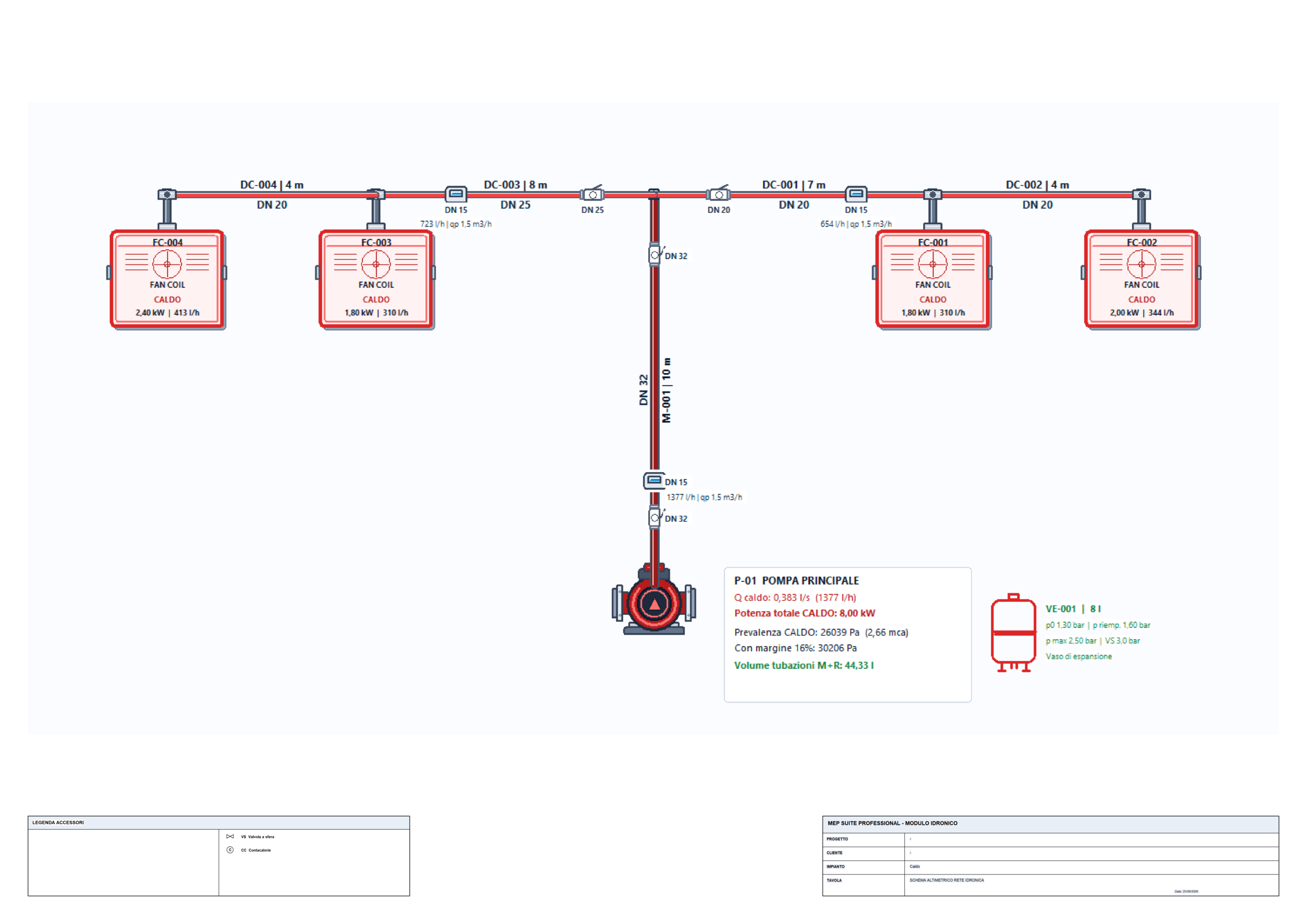Click the 'LEGENDA ACCESSORI' legend header
Image resolution: width=1307 pixels, height=924 pixels.
(58, 822)
